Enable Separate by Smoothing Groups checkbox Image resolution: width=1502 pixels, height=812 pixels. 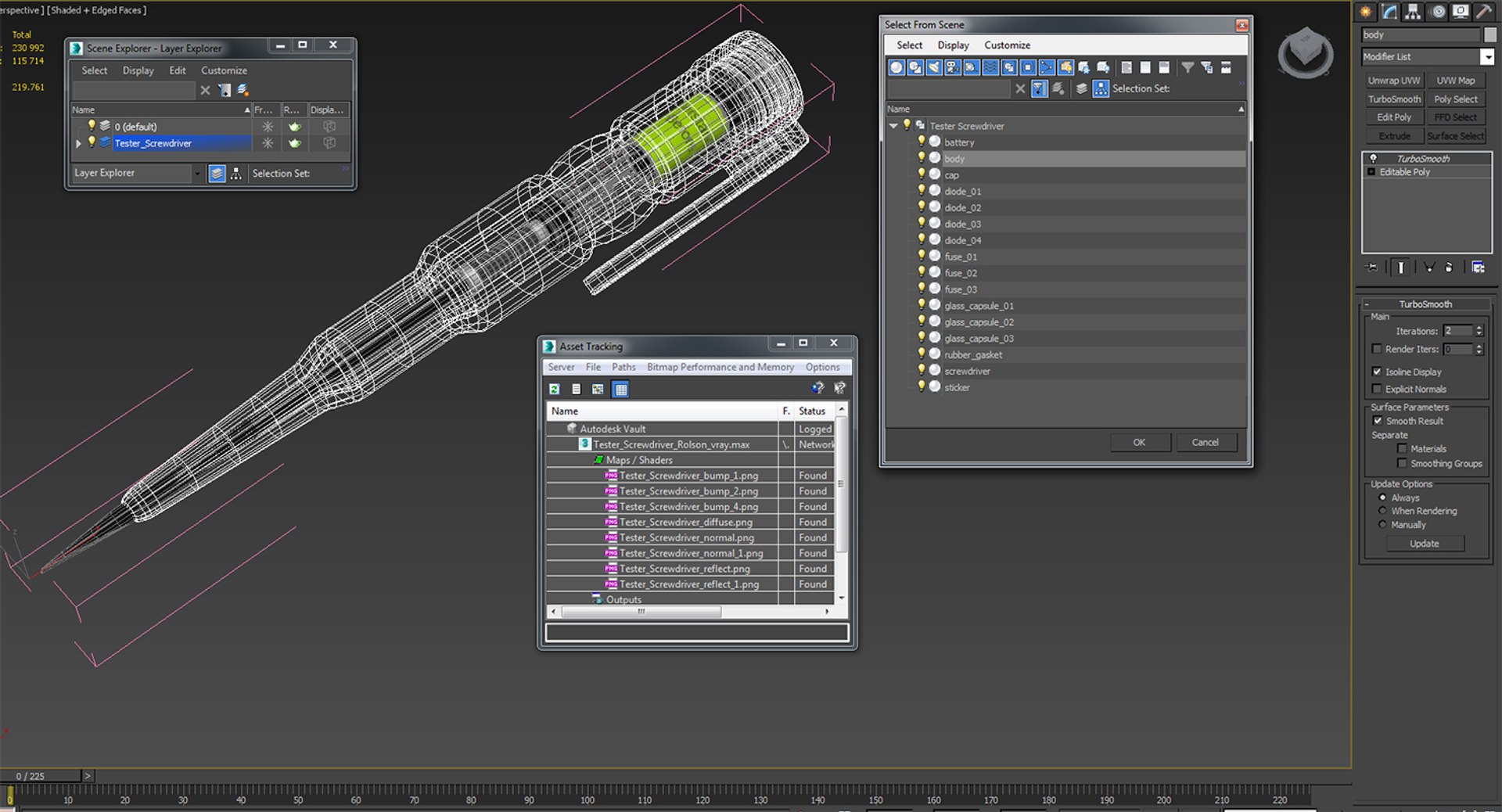[x=1402, y=464]
